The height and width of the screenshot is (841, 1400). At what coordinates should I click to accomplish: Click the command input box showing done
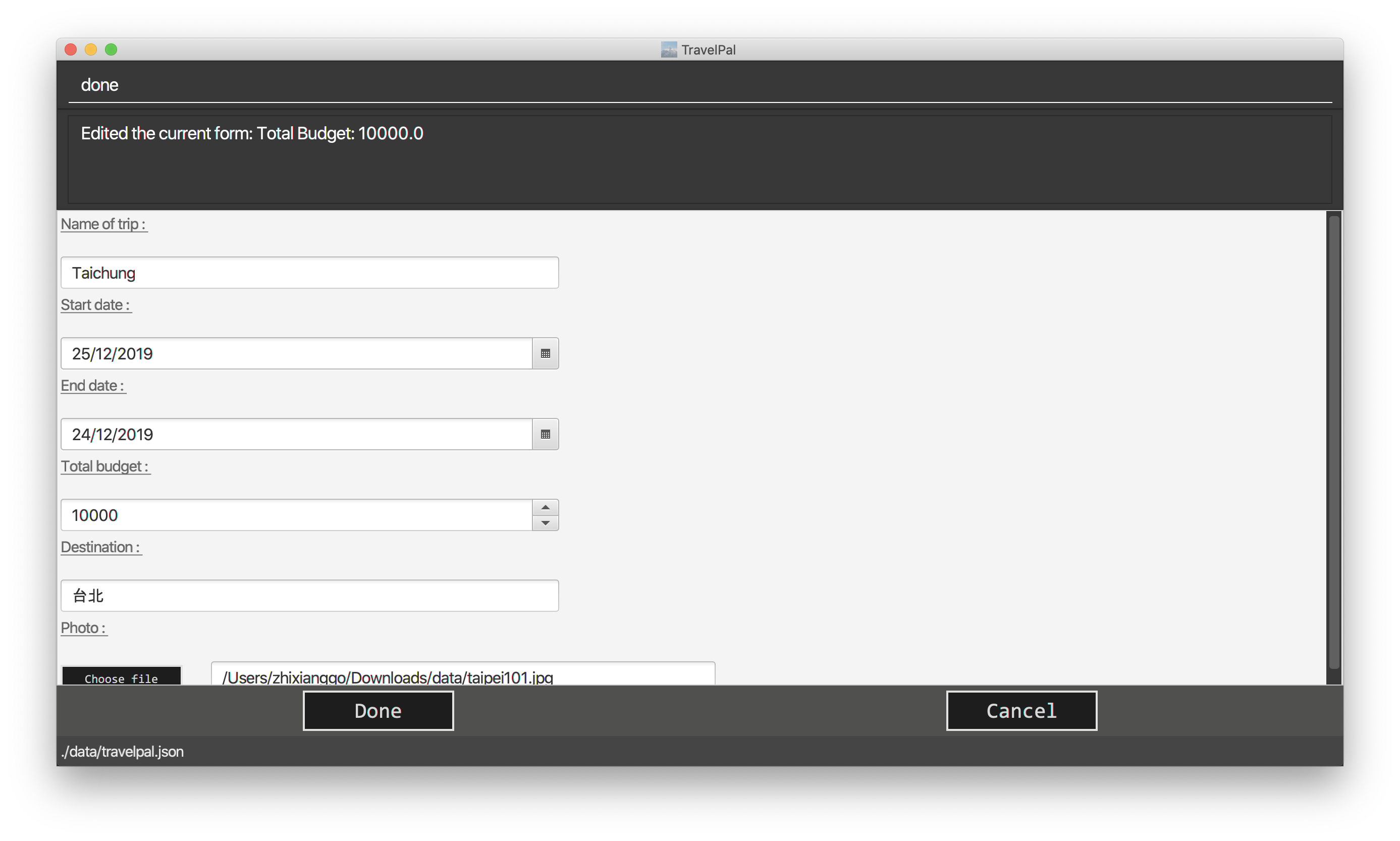tap(699, 85)
